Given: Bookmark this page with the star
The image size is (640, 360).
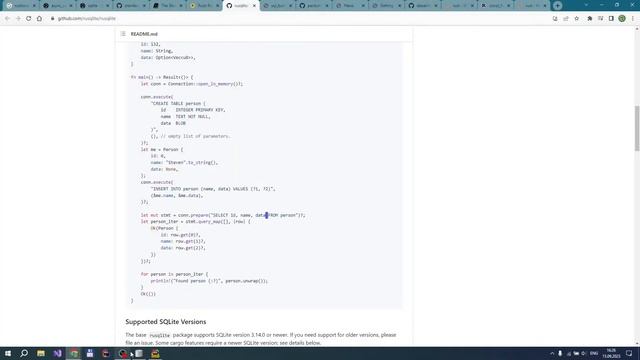Looking at the screenshot, I should pos(576,18).
